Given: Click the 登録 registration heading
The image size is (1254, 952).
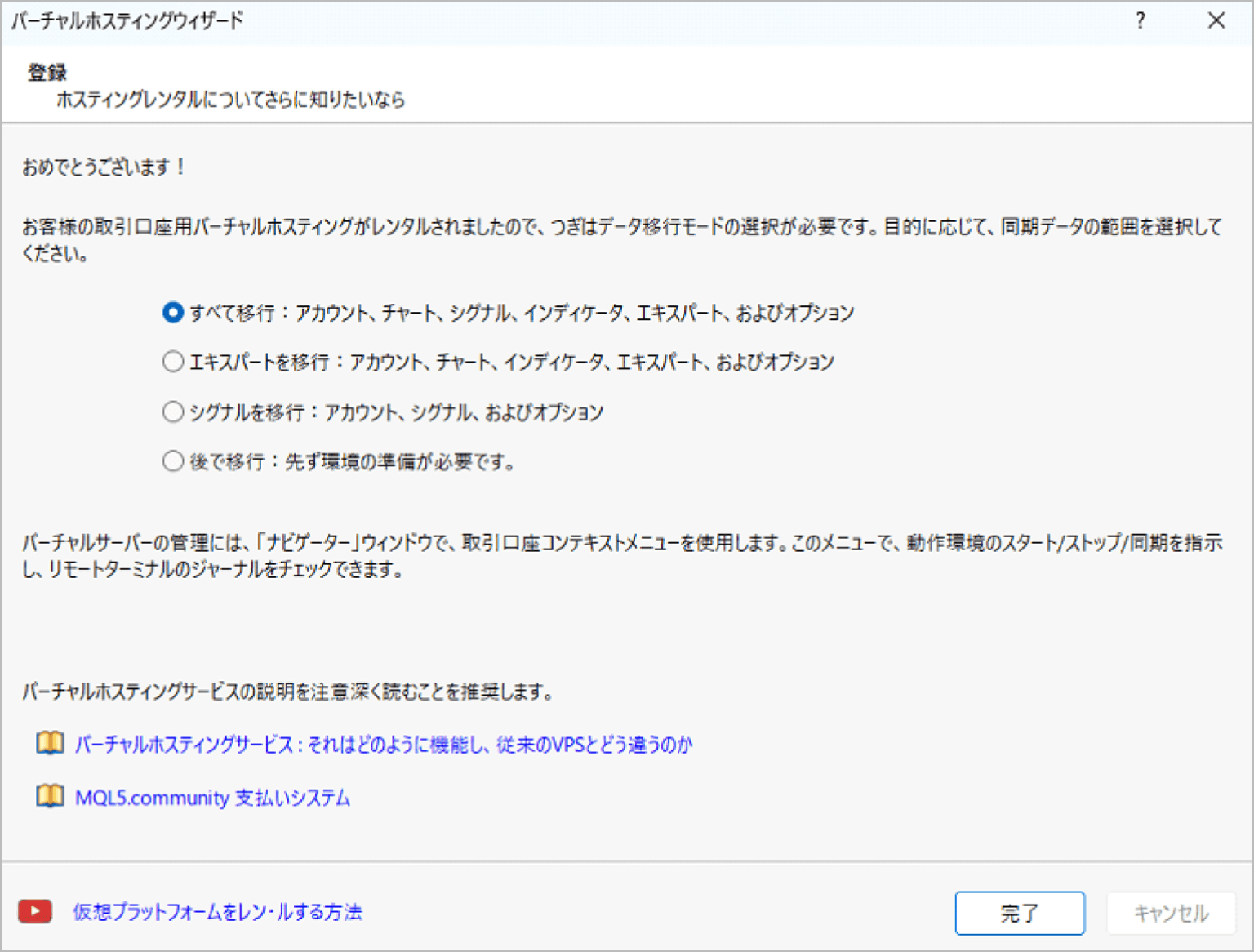Looking at the screenshot, I should coord(47,72).
